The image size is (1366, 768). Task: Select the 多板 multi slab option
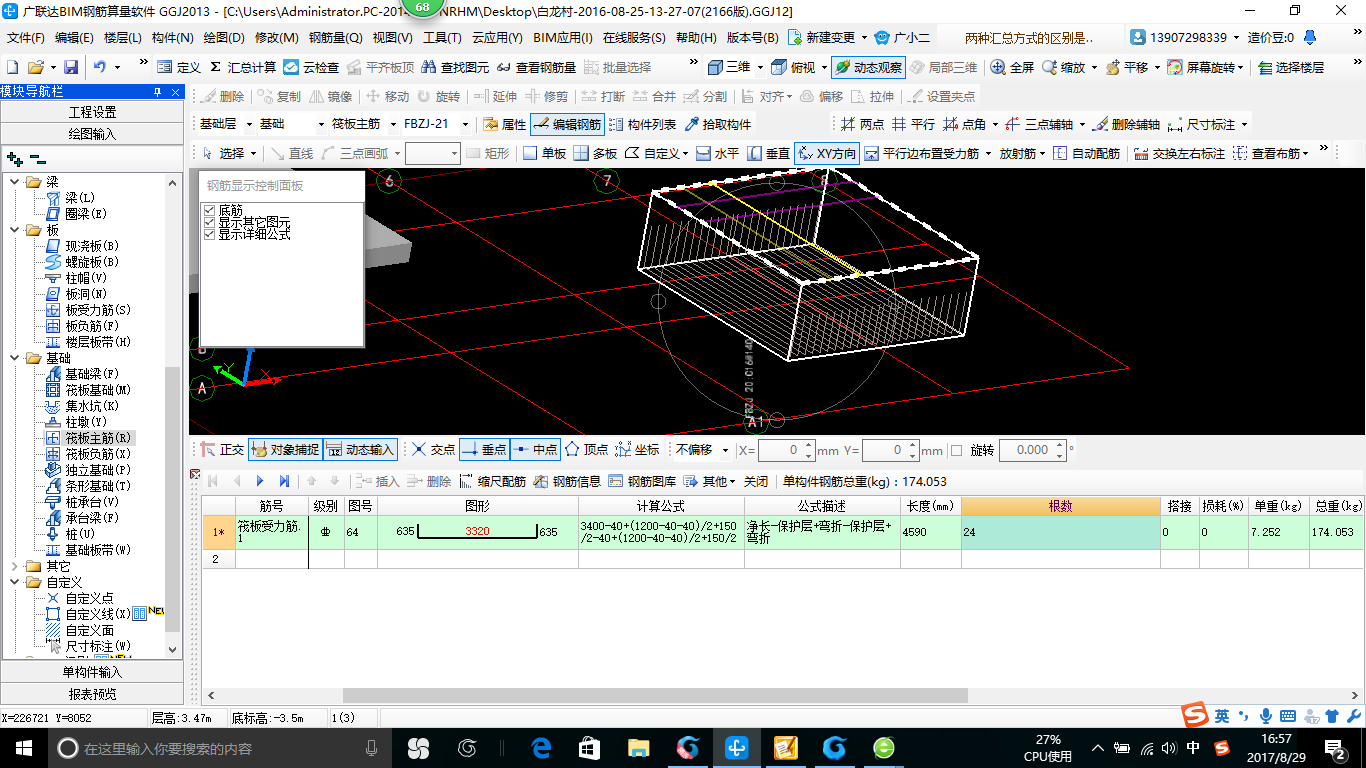point(596,153)
